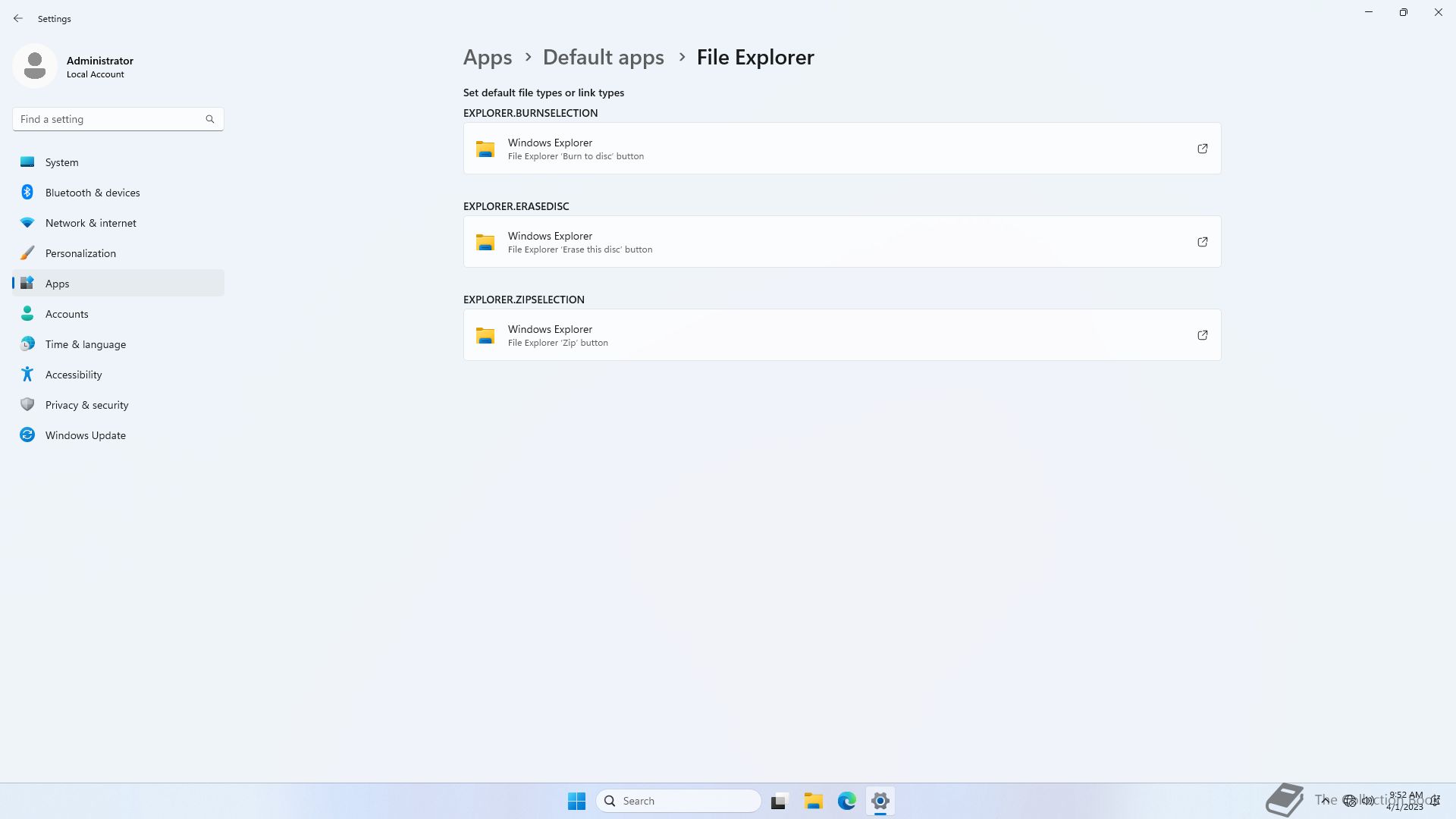Click the Windows Update sync icon
This screenshot has height=819, width=1456.
click(27, 435)
